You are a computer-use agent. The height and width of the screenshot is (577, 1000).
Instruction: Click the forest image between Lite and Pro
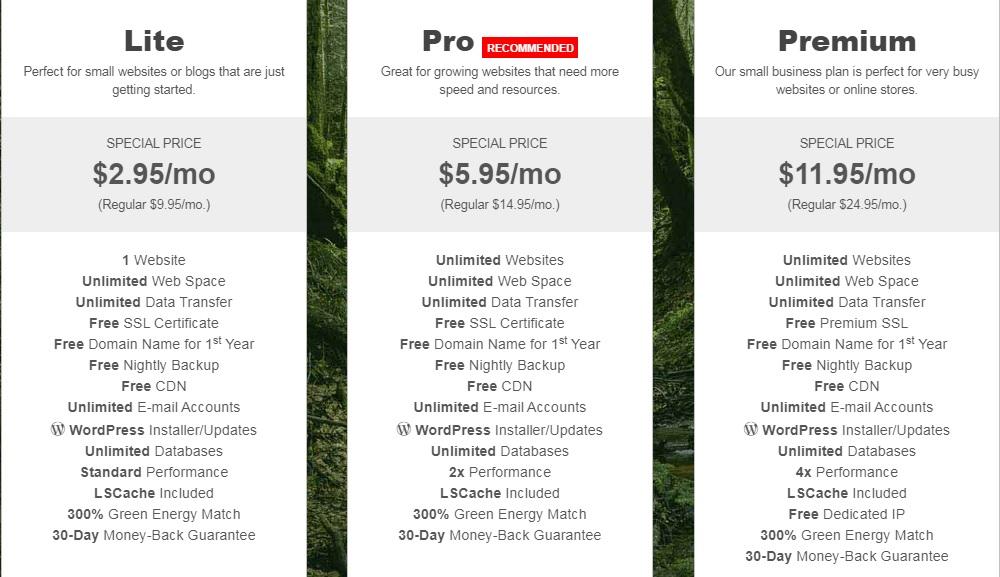(x=327, y=288)
